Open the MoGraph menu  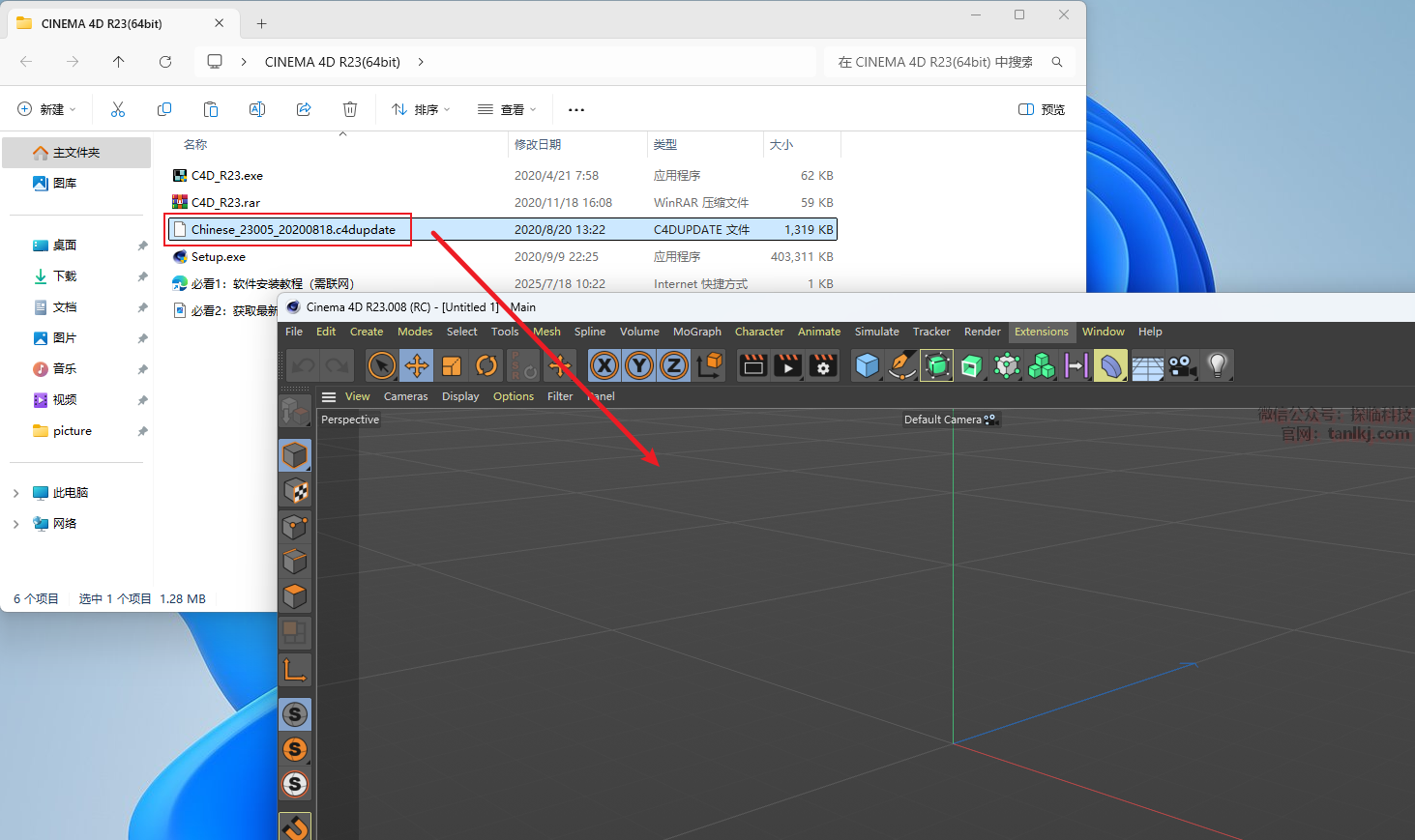[x=696, y=332]
